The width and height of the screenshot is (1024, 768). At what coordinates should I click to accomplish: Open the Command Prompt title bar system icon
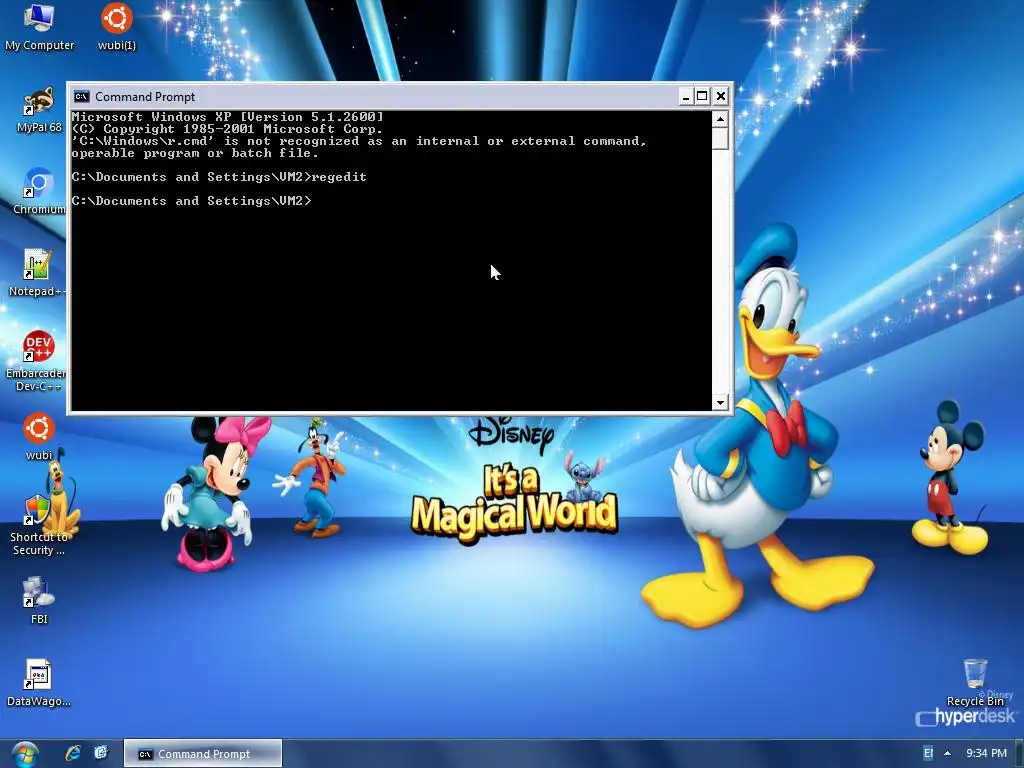[x=81, y=97]
